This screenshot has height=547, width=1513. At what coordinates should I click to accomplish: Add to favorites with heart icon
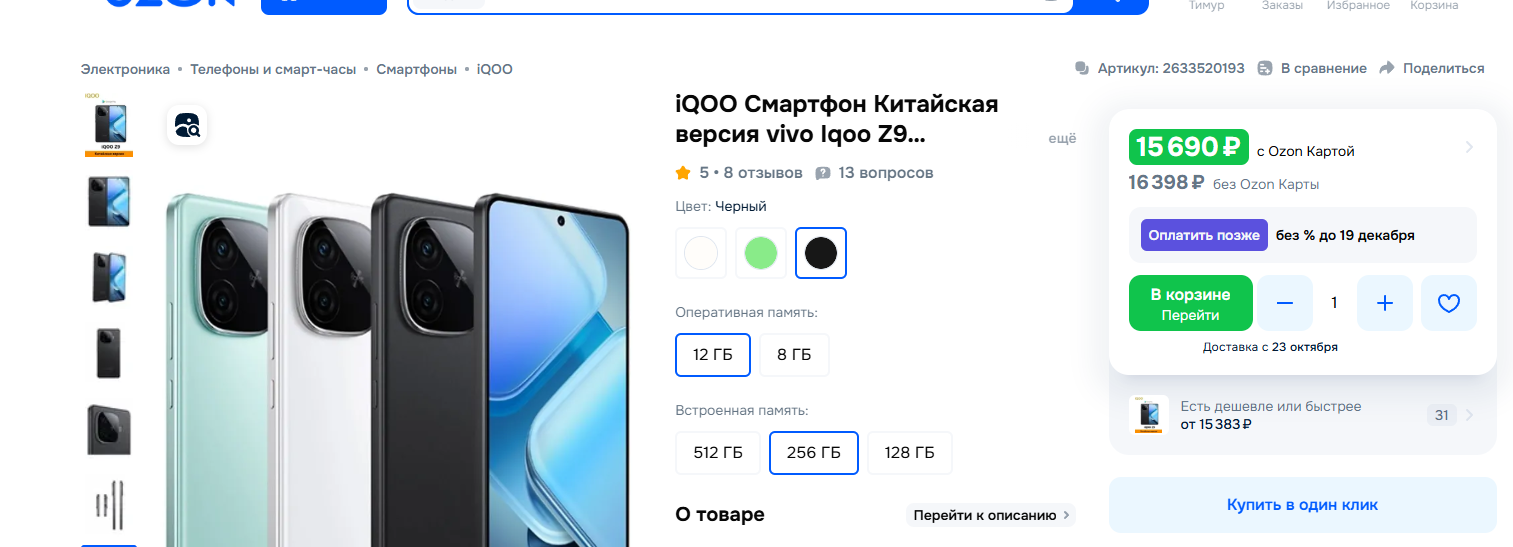pos(1449,303)
